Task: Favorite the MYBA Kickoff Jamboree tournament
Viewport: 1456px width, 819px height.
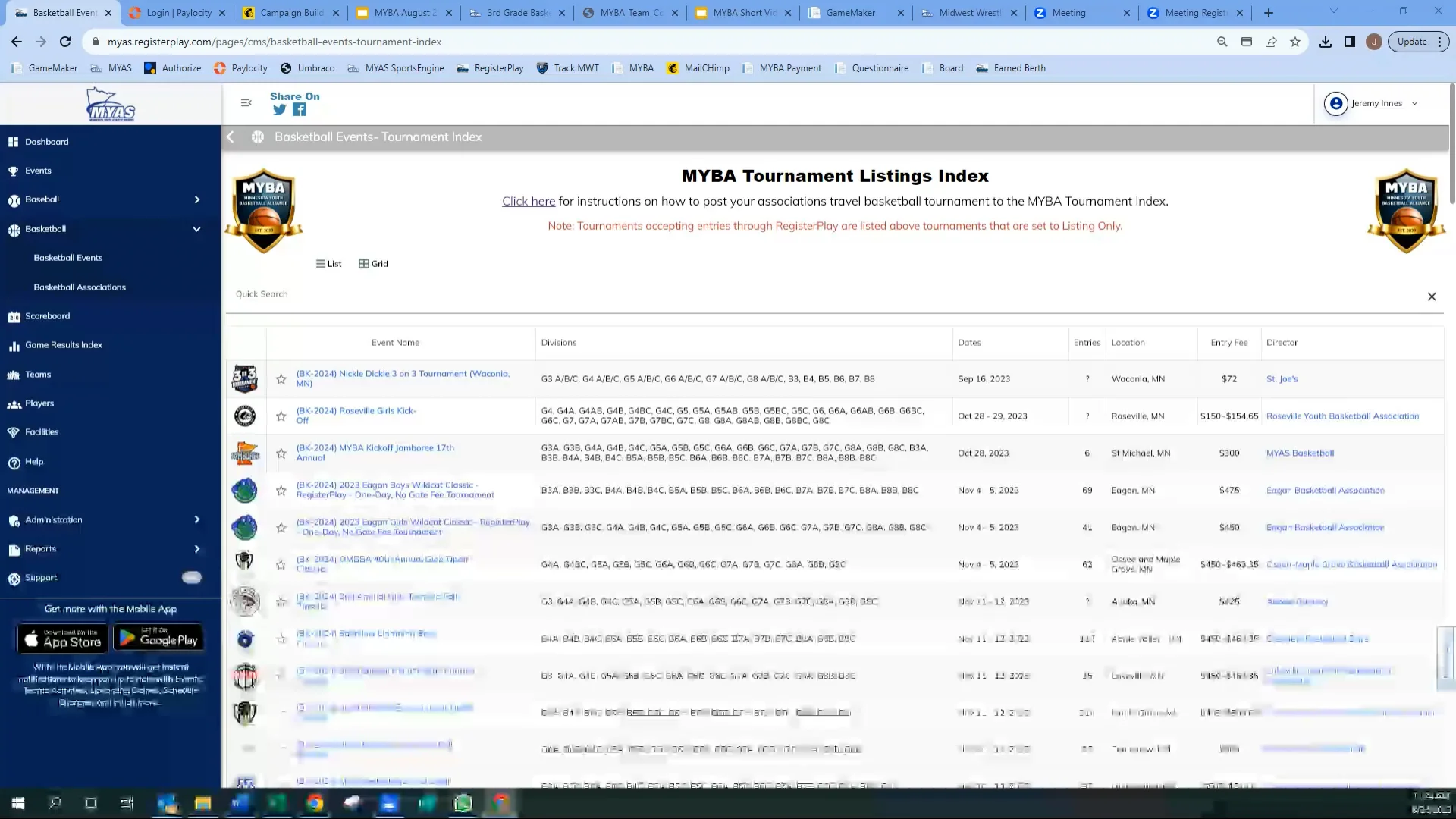Action: click(281, 453)
